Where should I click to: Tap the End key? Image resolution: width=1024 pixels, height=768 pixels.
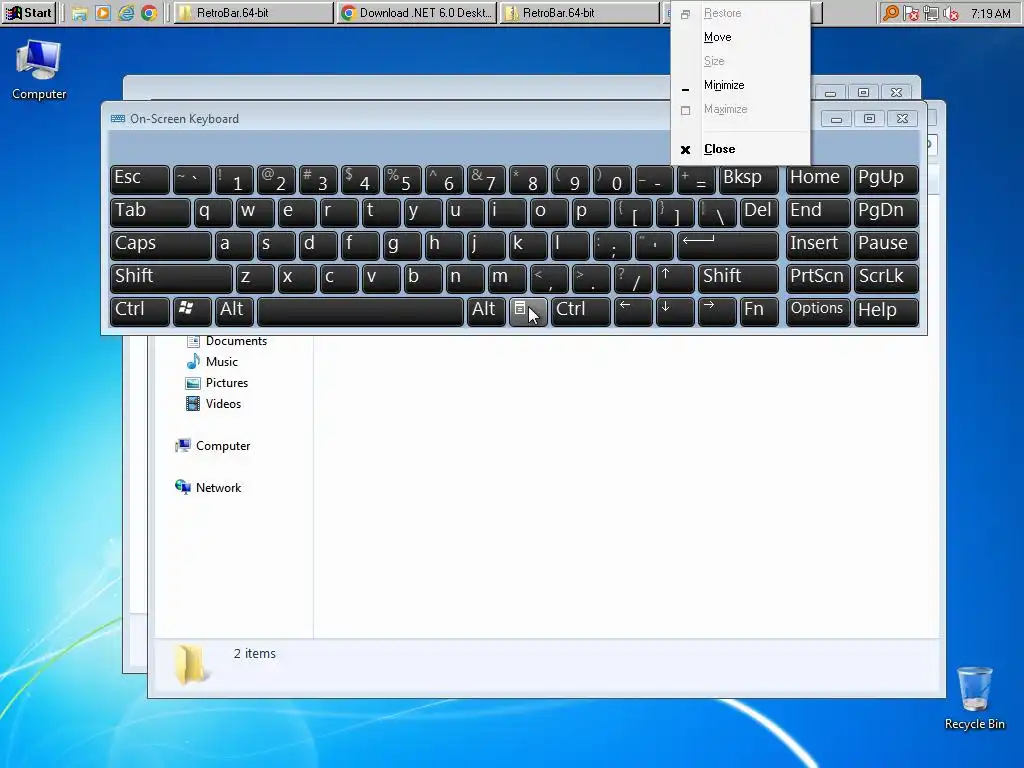pyautogui.click(x=818, y=212)
